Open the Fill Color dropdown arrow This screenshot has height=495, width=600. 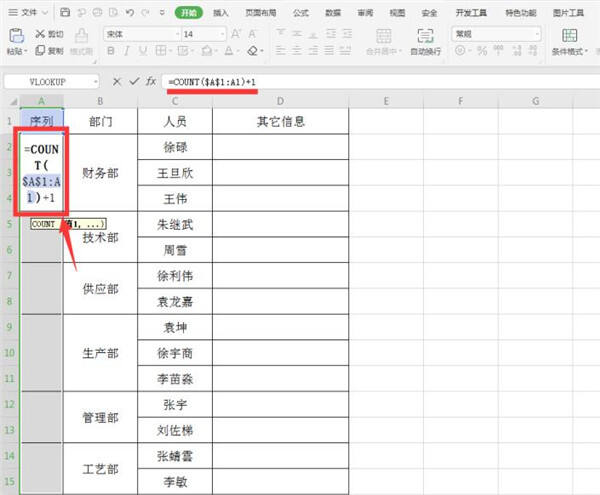pos(216,51)
